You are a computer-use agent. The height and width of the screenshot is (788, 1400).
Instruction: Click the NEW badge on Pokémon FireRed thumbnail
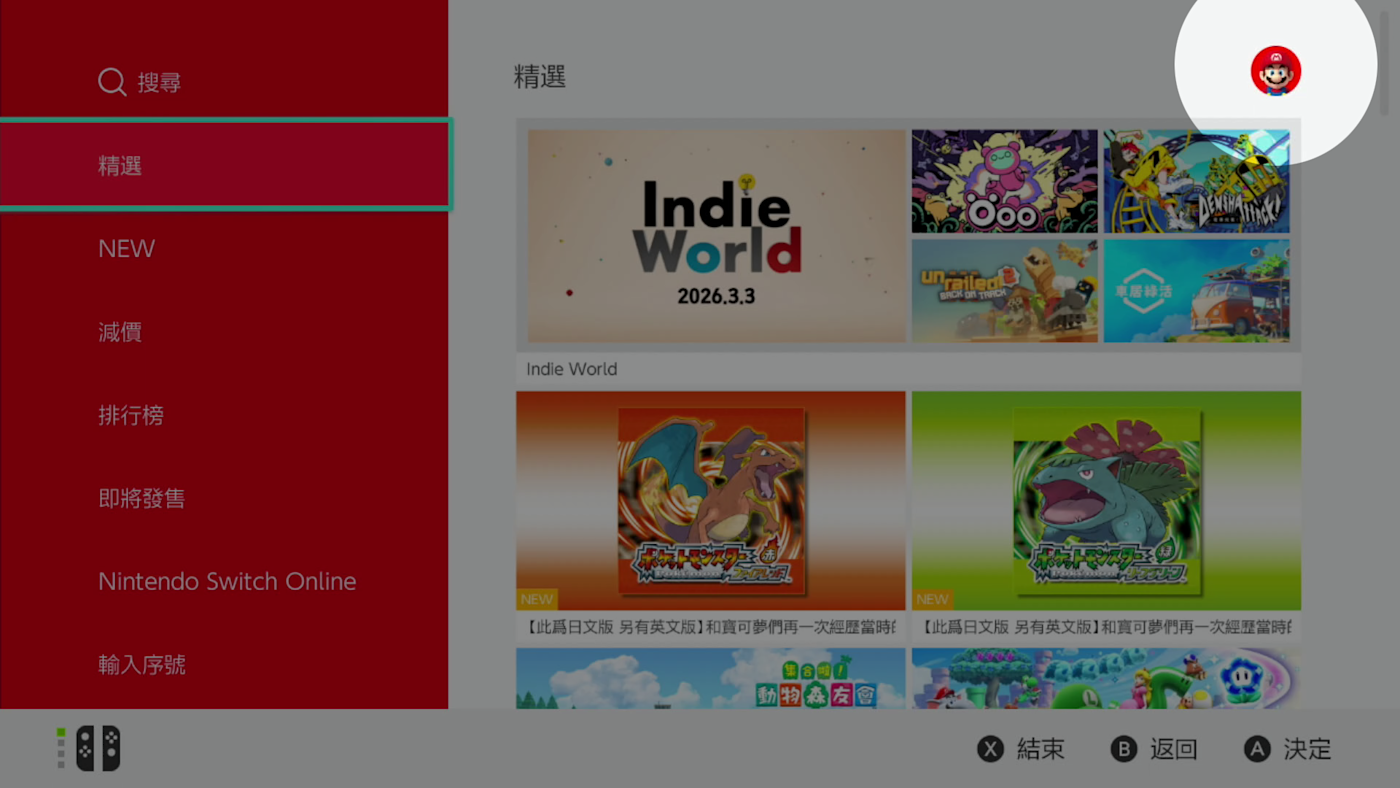tap(537, 599)
